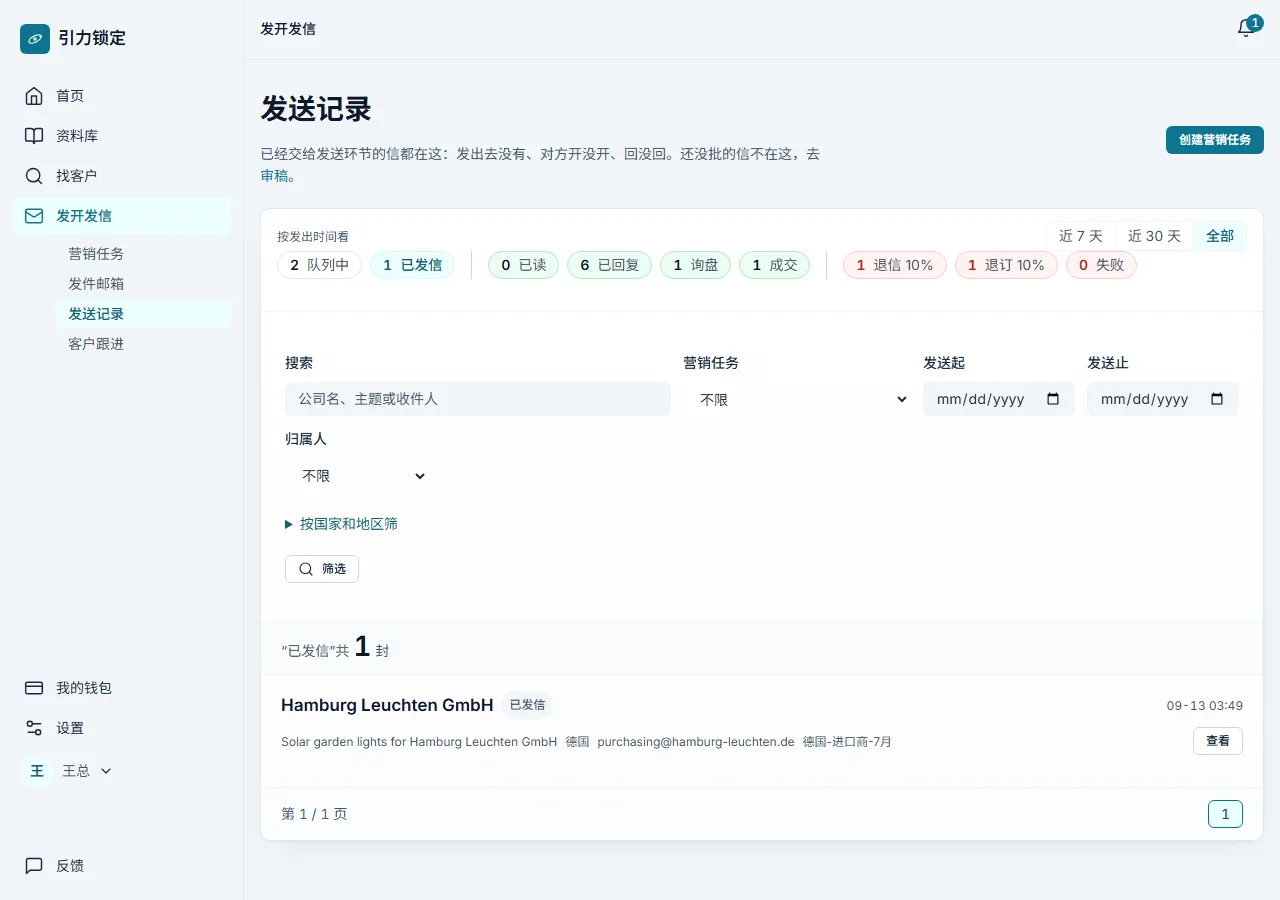The image size is (1280, 900).
Task: Click the Hamburg Leuchten GmbH company name
Action: [x=387, y=705]
